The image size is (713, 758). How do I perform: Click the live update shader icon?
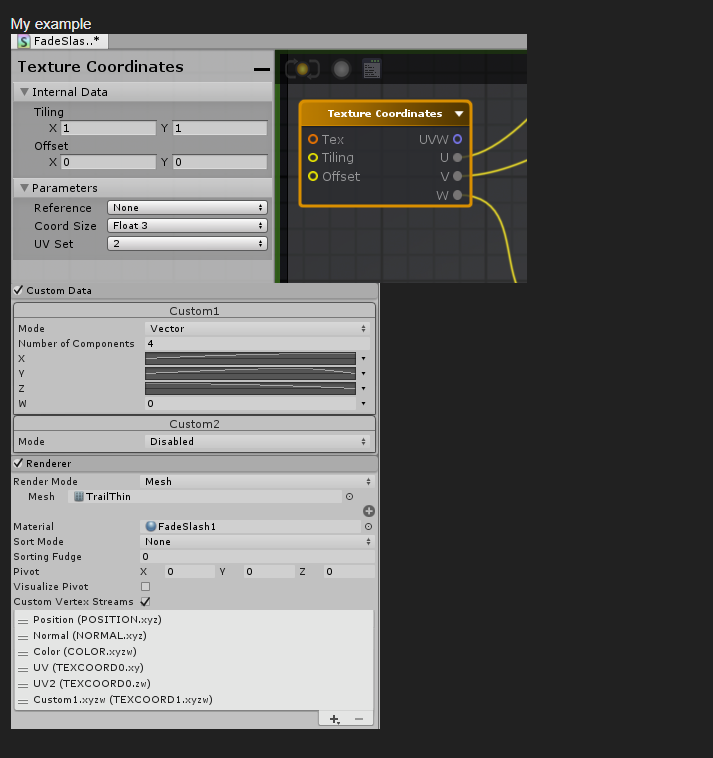click(x=302, y=69)
